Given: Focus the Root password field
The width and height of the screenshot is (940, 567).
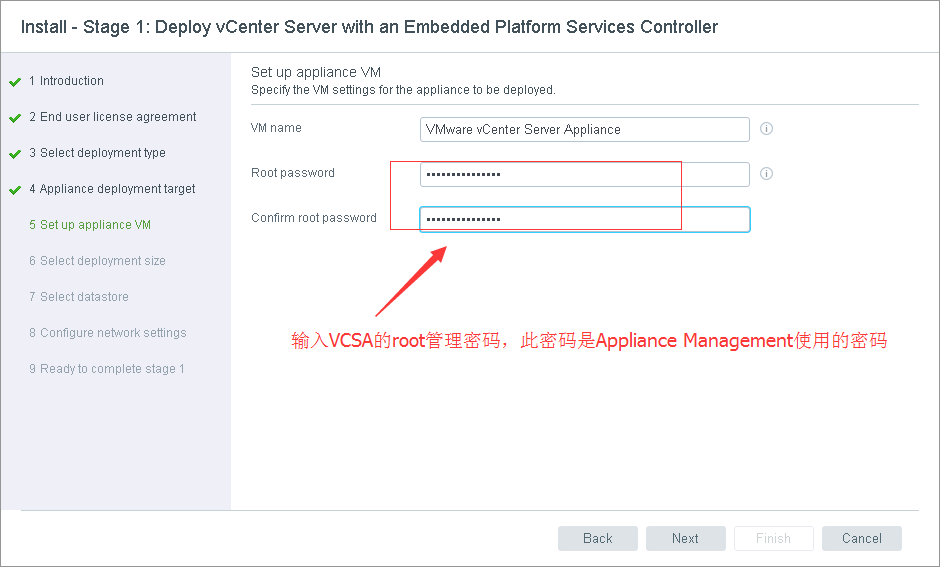Looking at the screenshot, I should pyautogui.click(x=585, y=174).
